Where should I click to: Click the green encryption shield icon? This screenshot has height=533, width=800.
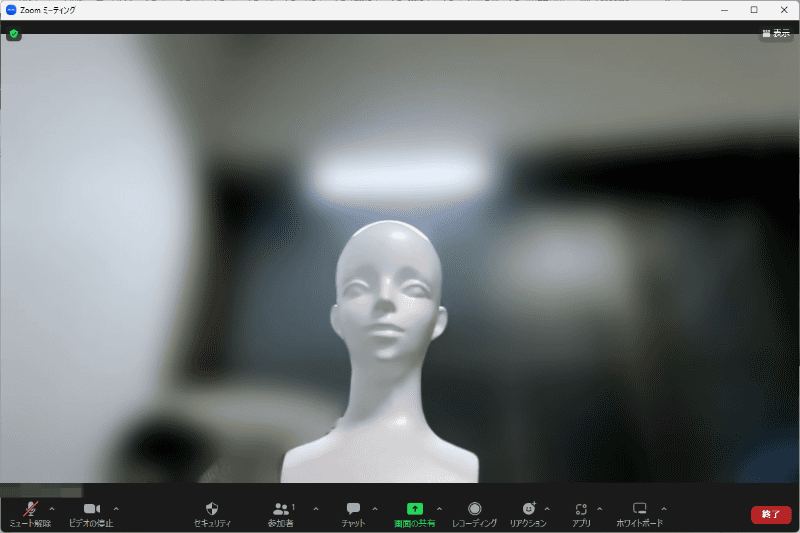tap(14, 34)
